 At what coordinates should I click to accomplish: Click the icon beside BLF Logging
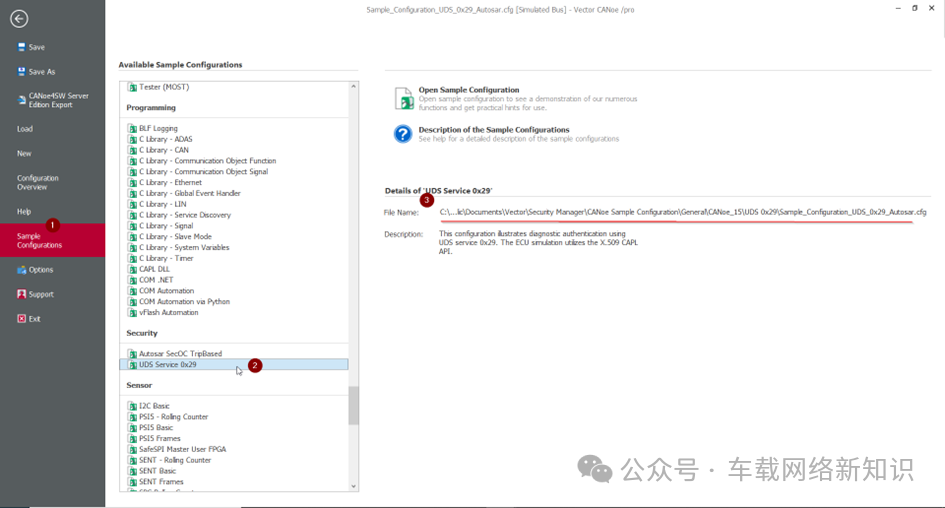coord(133,128)
